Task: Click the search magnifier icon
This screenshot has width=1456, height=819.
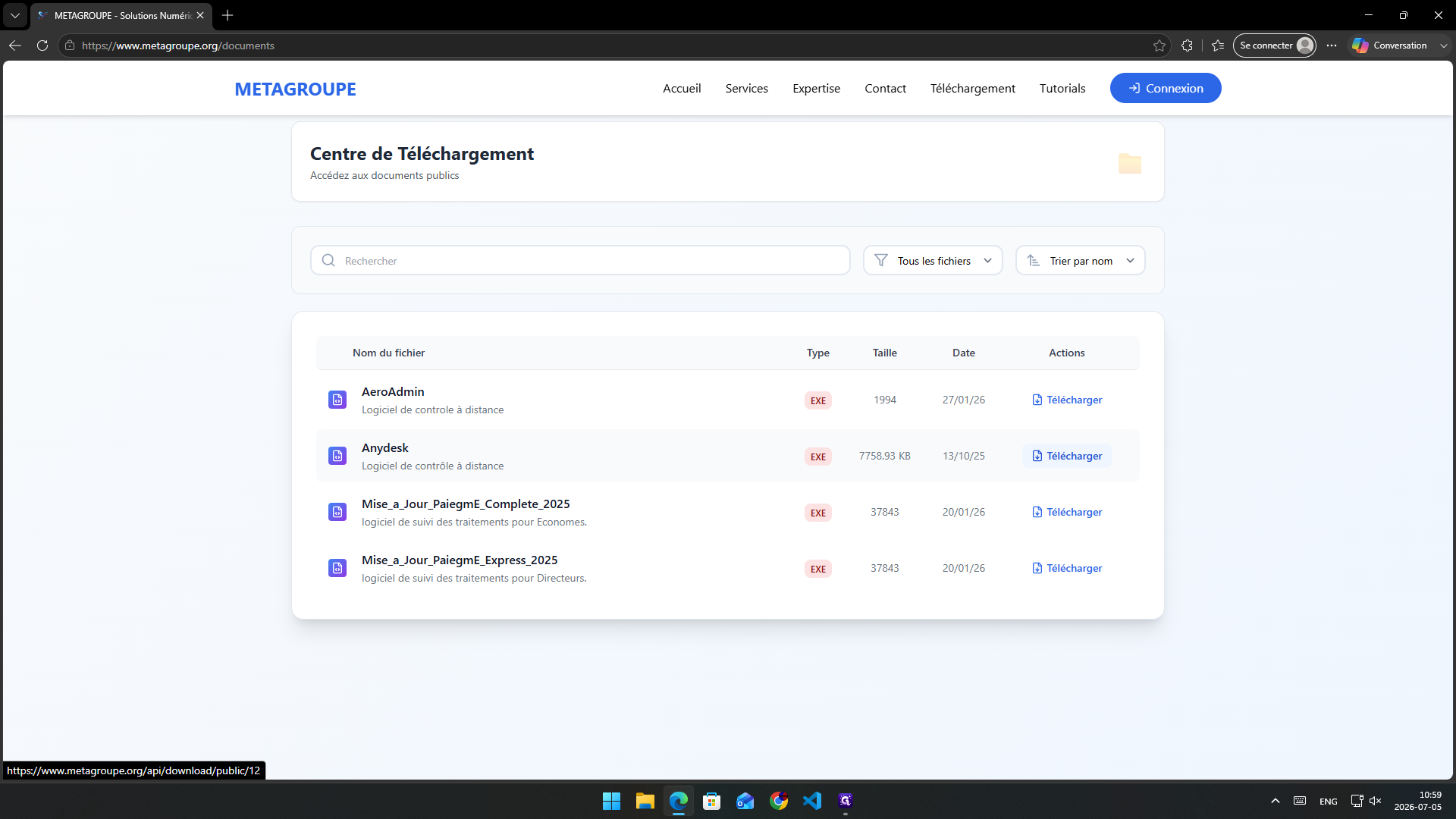Action: coord(328,260)
